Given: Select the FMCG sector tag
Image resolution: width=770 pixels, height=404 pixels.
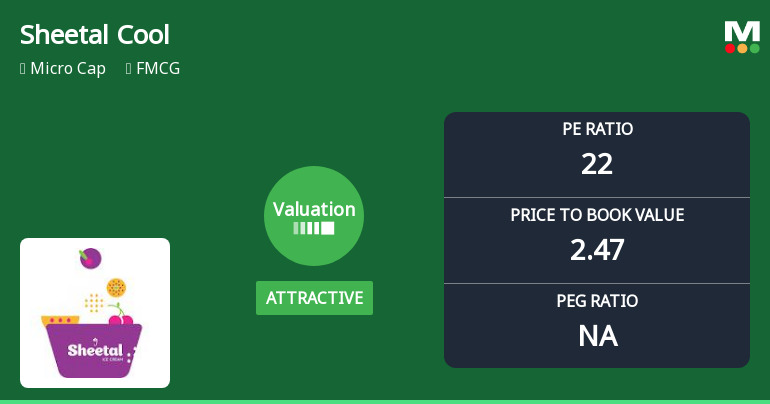Looking at the screenshot, I should [158, 69].
